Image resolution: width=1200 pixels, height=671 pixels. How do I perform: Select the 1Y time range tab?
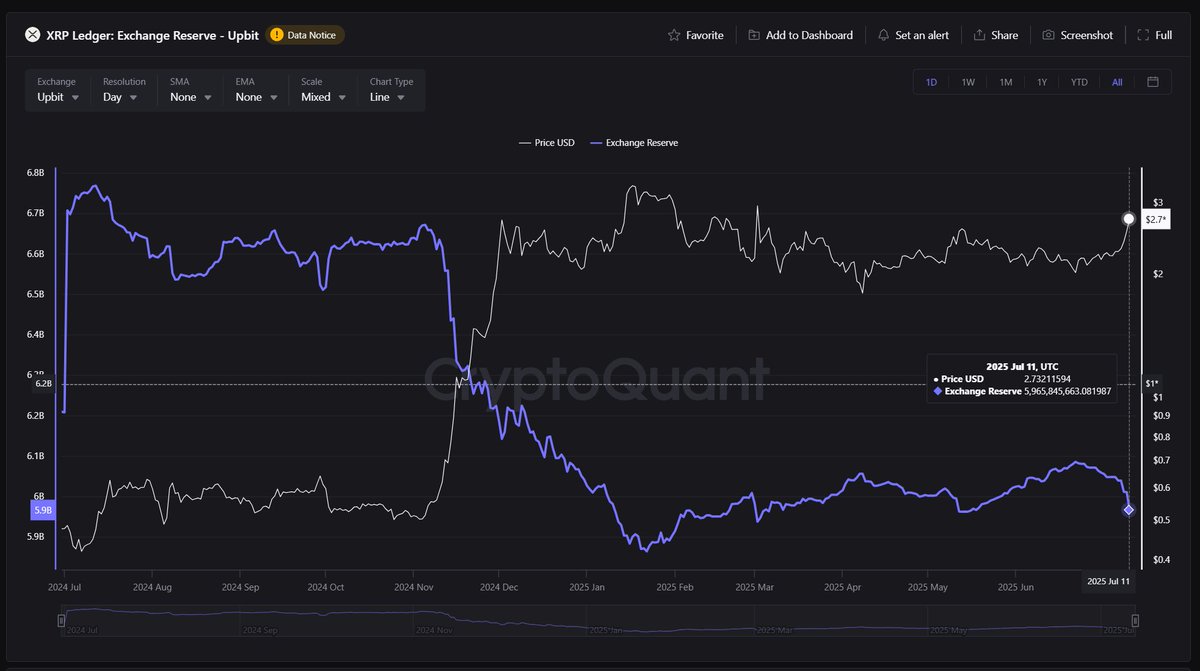(1042, 82)
